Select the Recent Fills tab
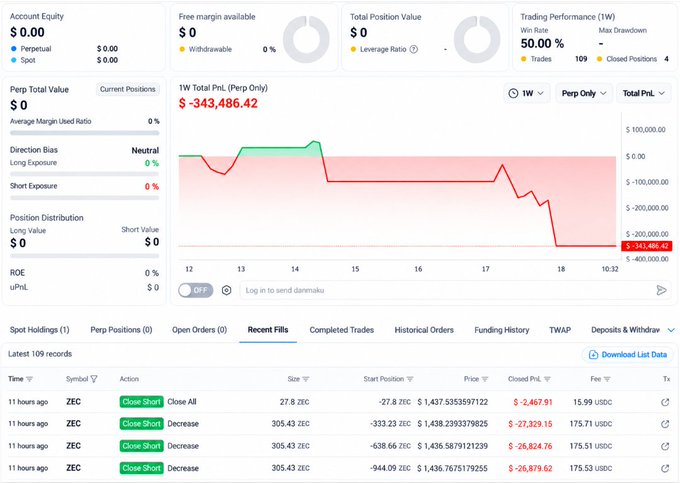This screenshot has width=680, height=483. (x=268, y=330)
